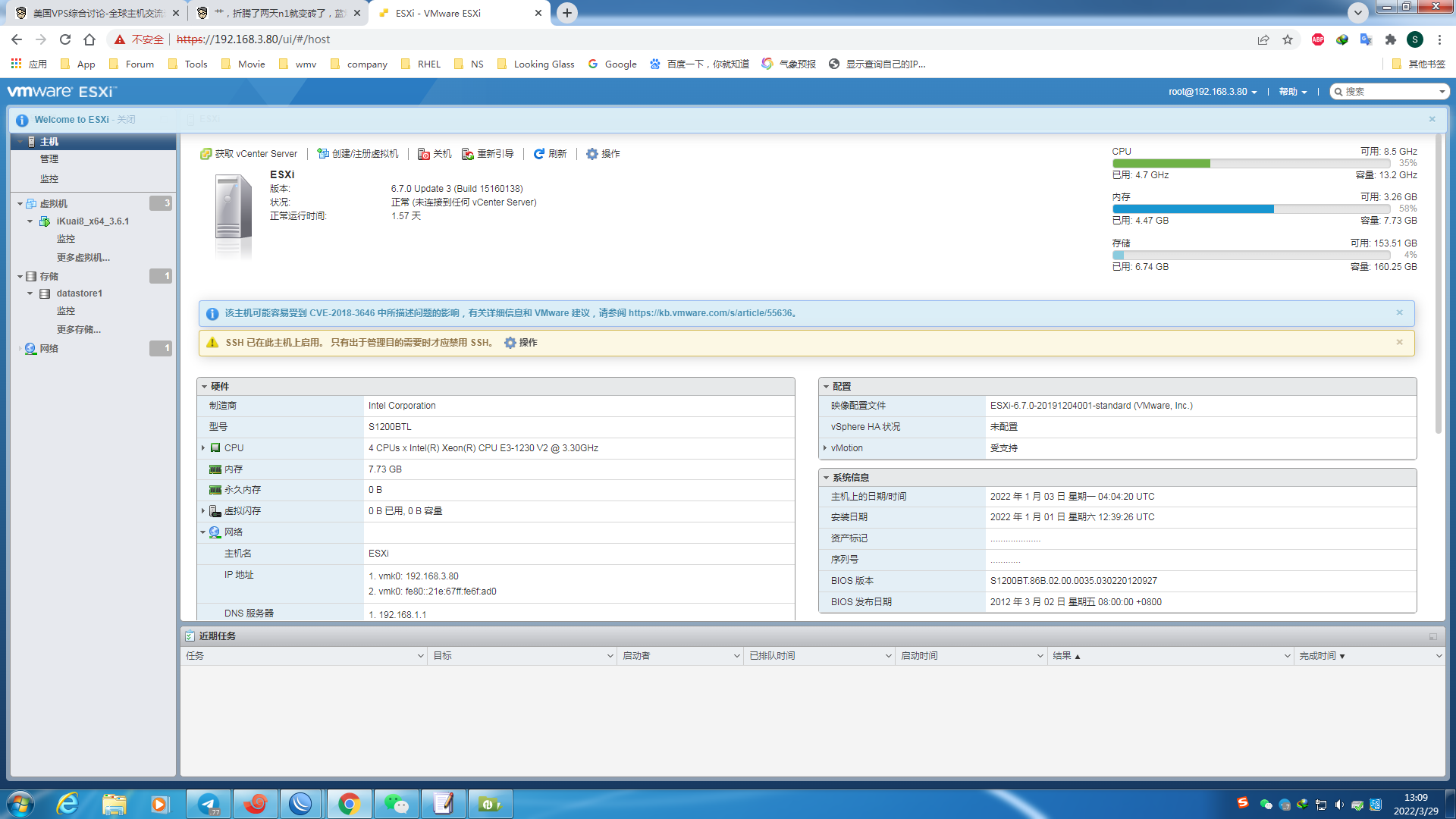
Task: Open the kb.vmware.com article 55636 link
Action: tap(710, 313)
